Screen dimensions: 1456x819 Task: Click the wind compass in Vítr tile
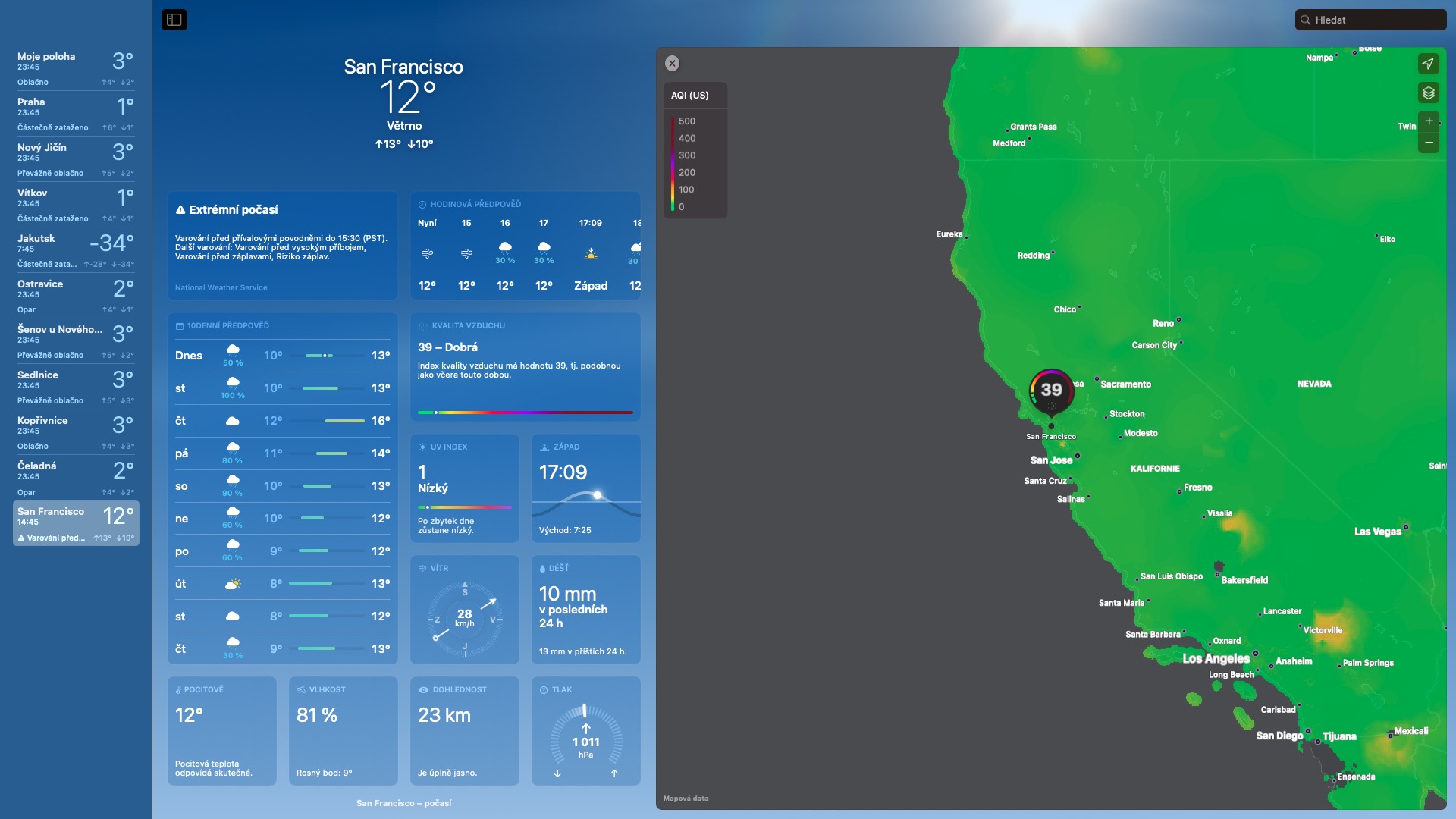(x=464, y=619)
